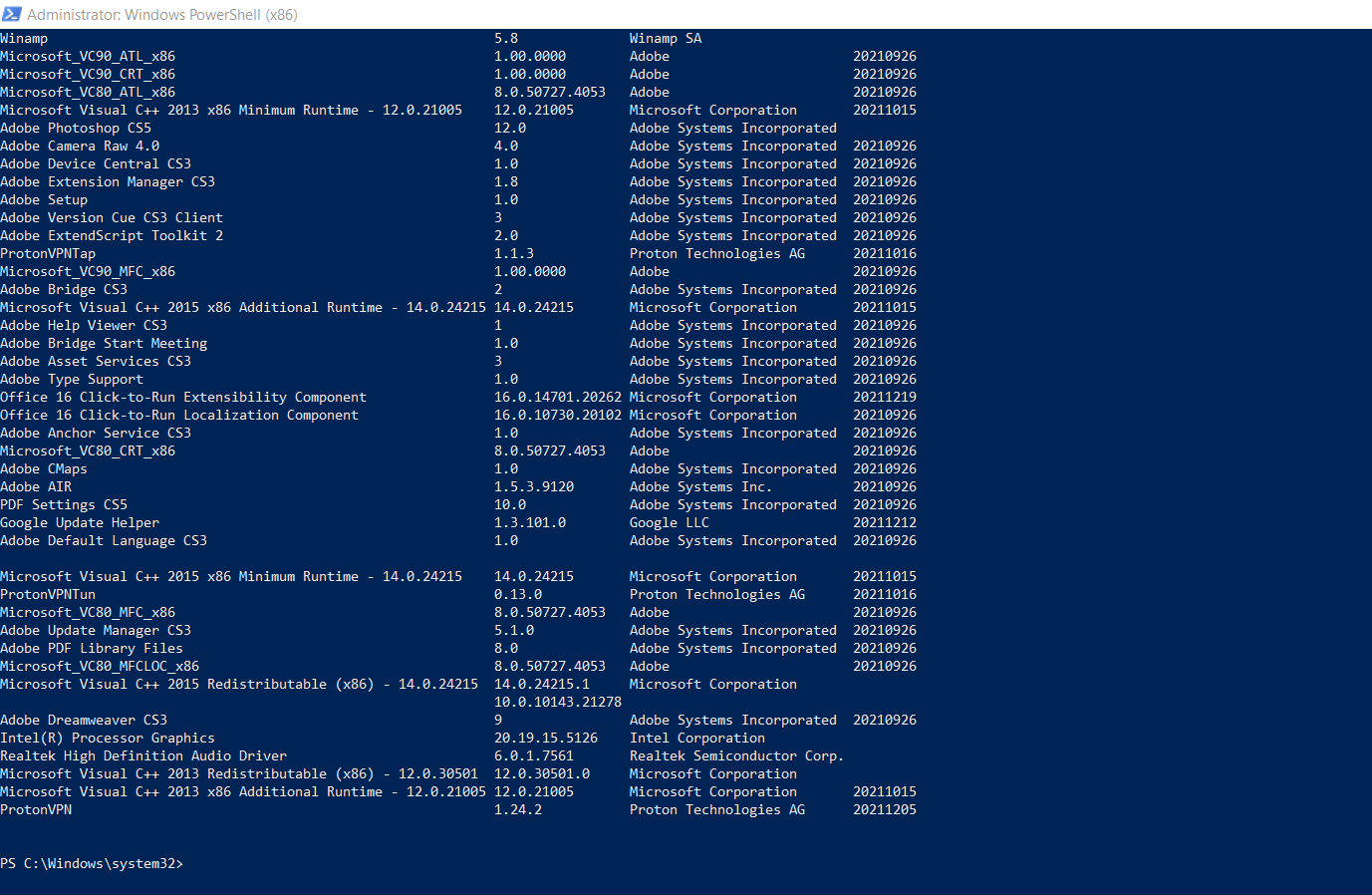Click the "Adobe Setup" entry

coord(44,200)
